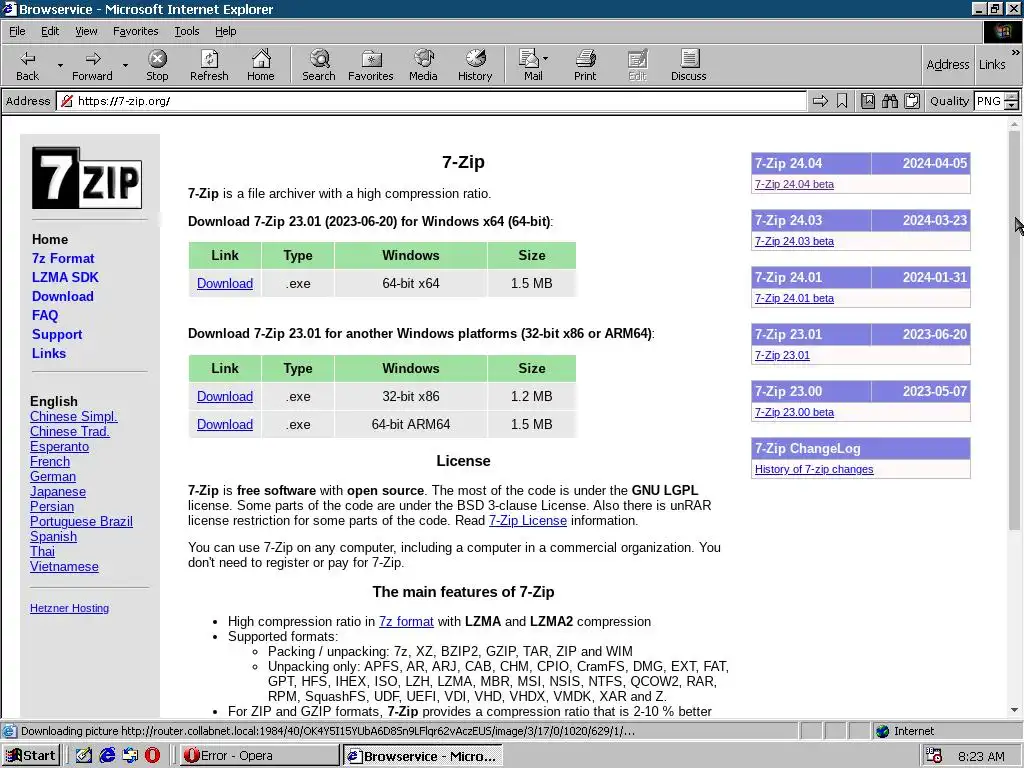Viewport: 1024px width, 768px height.
Task: Click the vertical scrollbar up arrow
Action: [x=1014, y=125]
